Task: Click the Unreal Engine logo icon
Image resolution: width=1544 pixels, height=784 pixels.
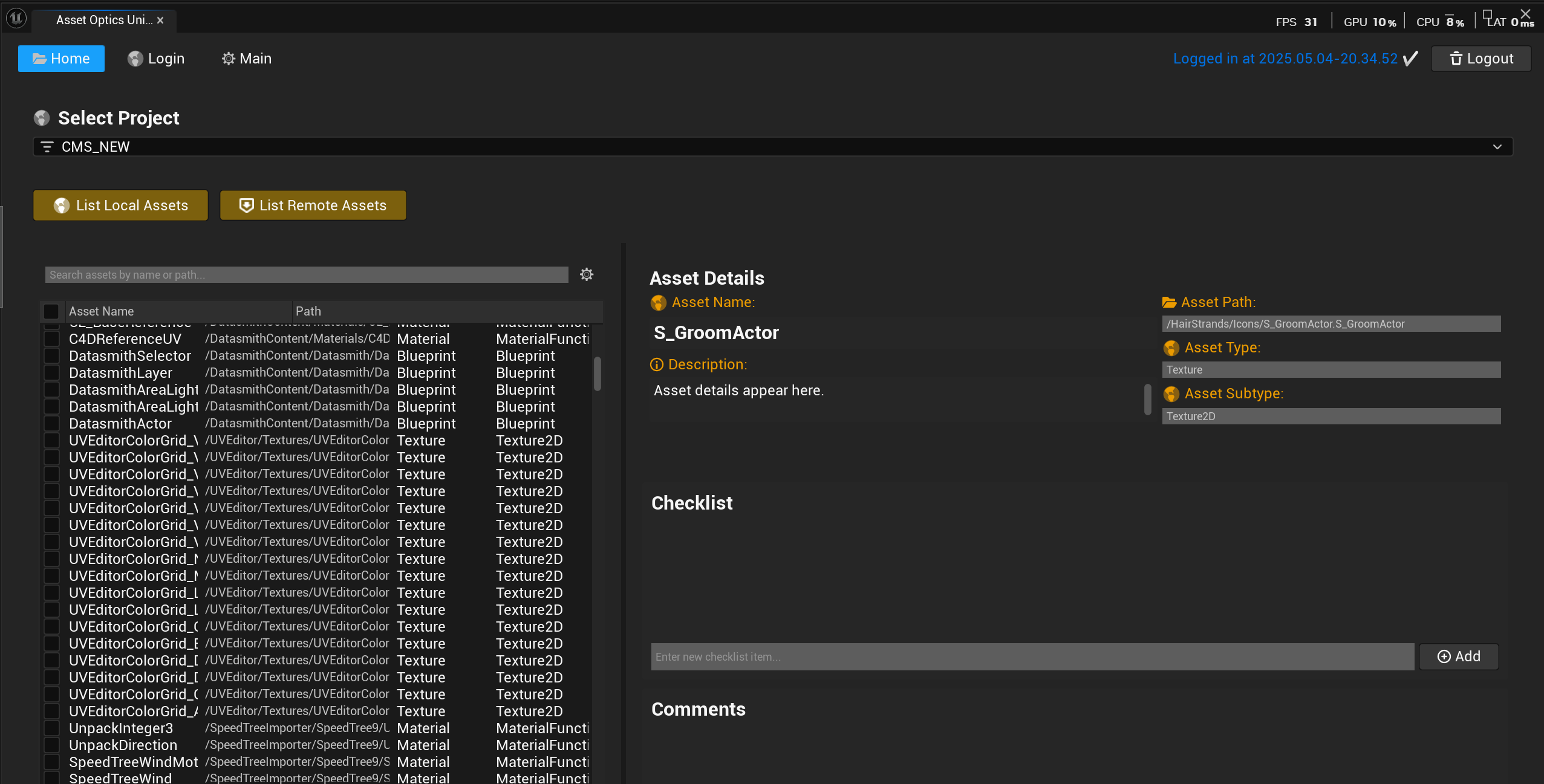Action: pos(16,19)
